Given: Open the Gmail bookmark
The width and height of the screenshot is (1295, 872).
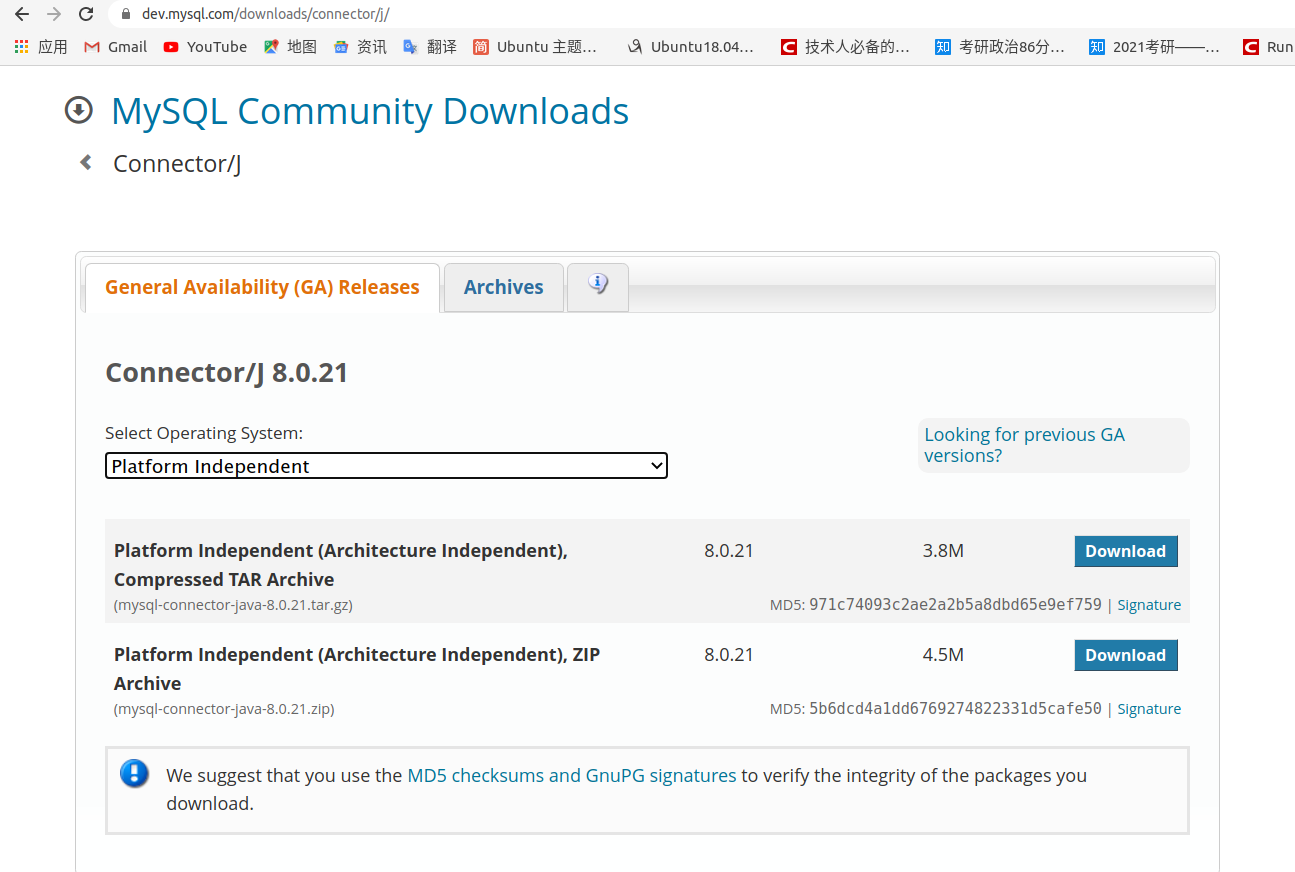Looking at the screenshot, I should click(116, 47).
